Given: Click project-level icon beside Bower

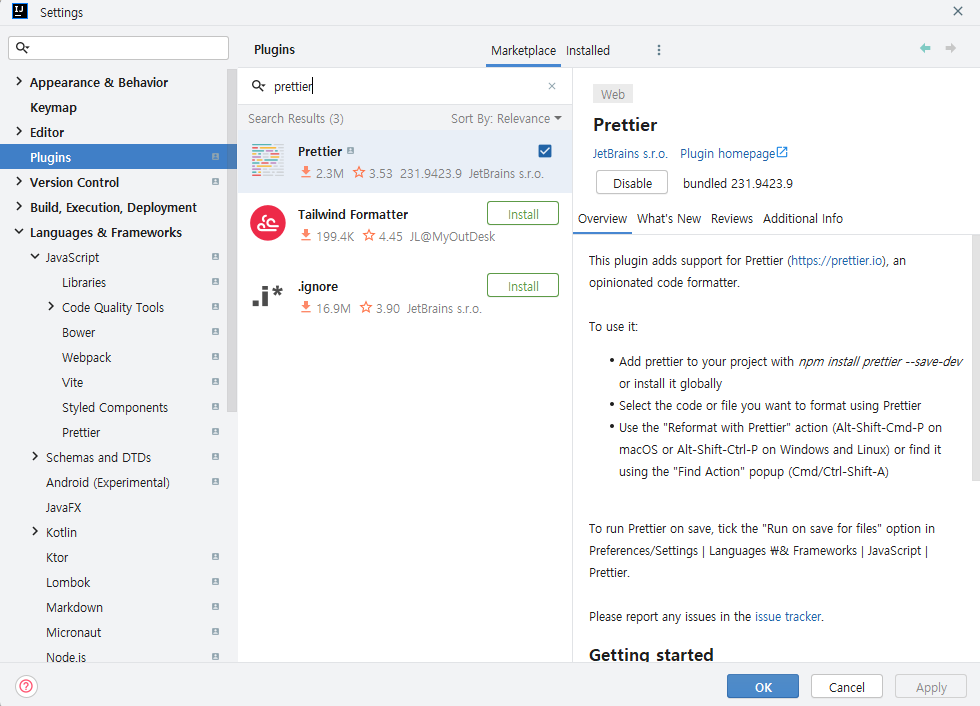Looking at the screenshot, I should click(216, 332).
